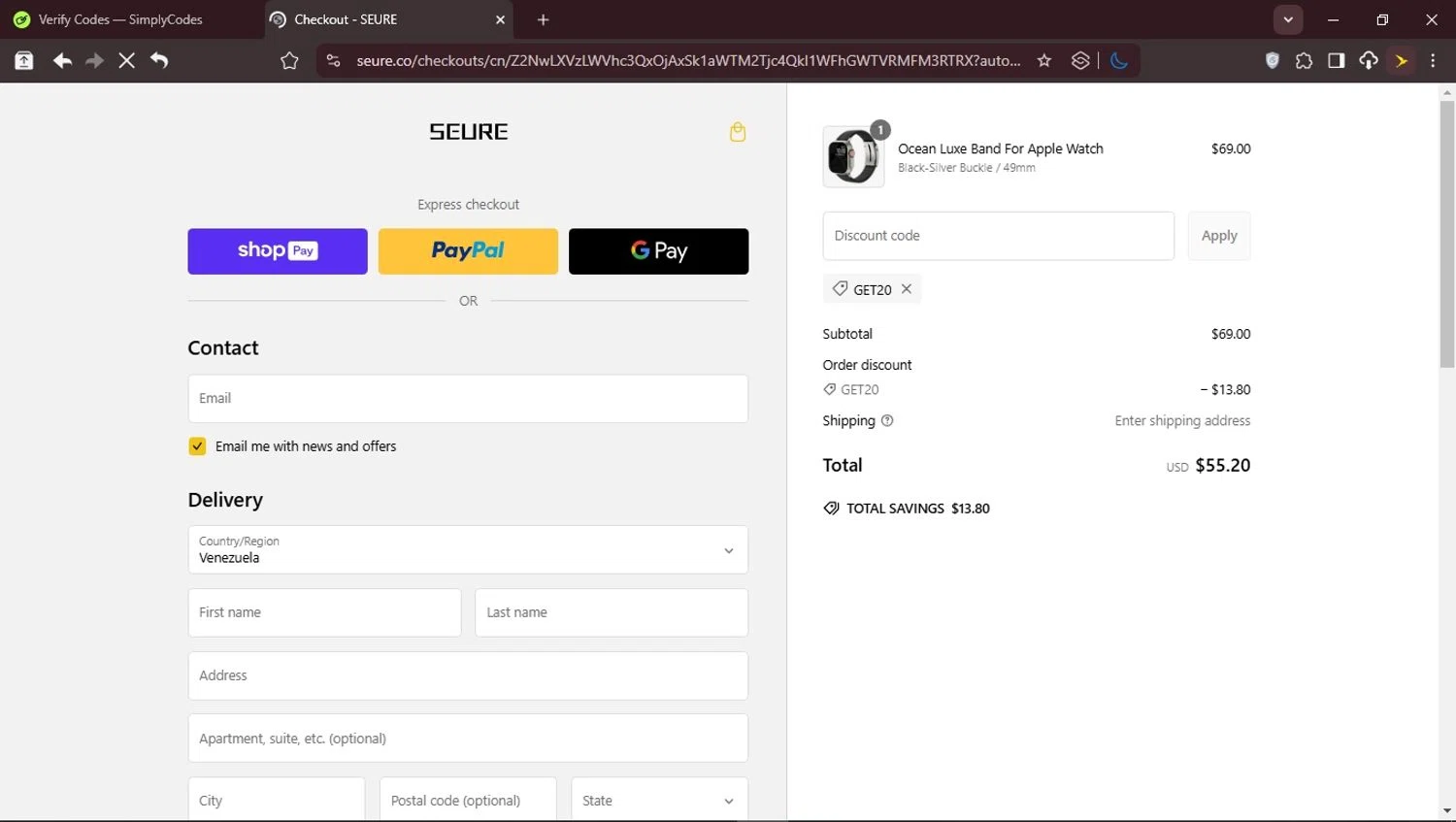Bookmark this page with star in address bar
The height and width of the screenshot is (822, 1456).
(x=1044, y=60)
